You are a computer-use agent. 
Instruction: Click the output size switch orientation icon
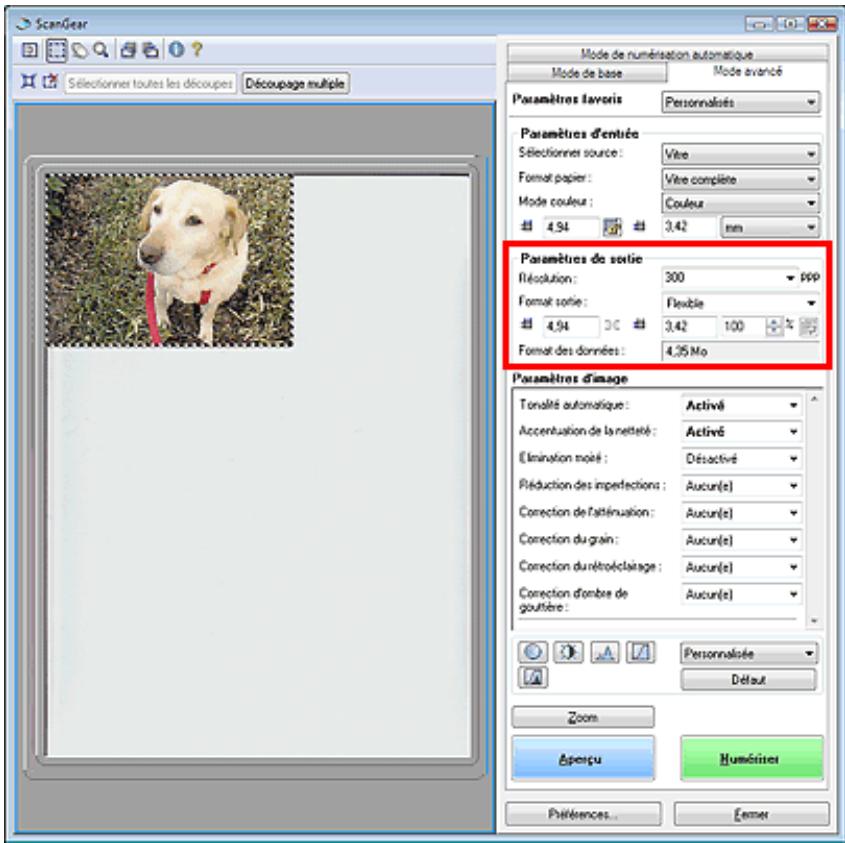809,327
